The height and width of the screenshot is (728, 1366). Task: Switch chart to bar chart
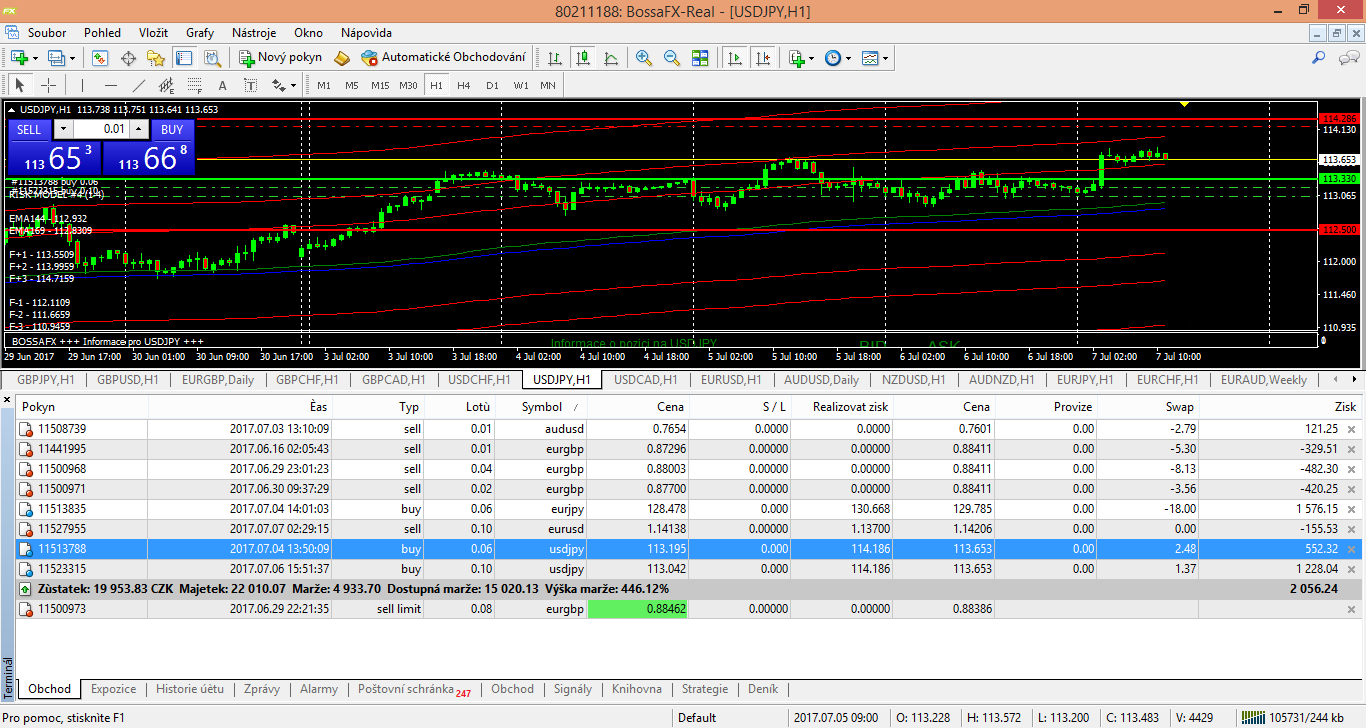tap(554, 58)
